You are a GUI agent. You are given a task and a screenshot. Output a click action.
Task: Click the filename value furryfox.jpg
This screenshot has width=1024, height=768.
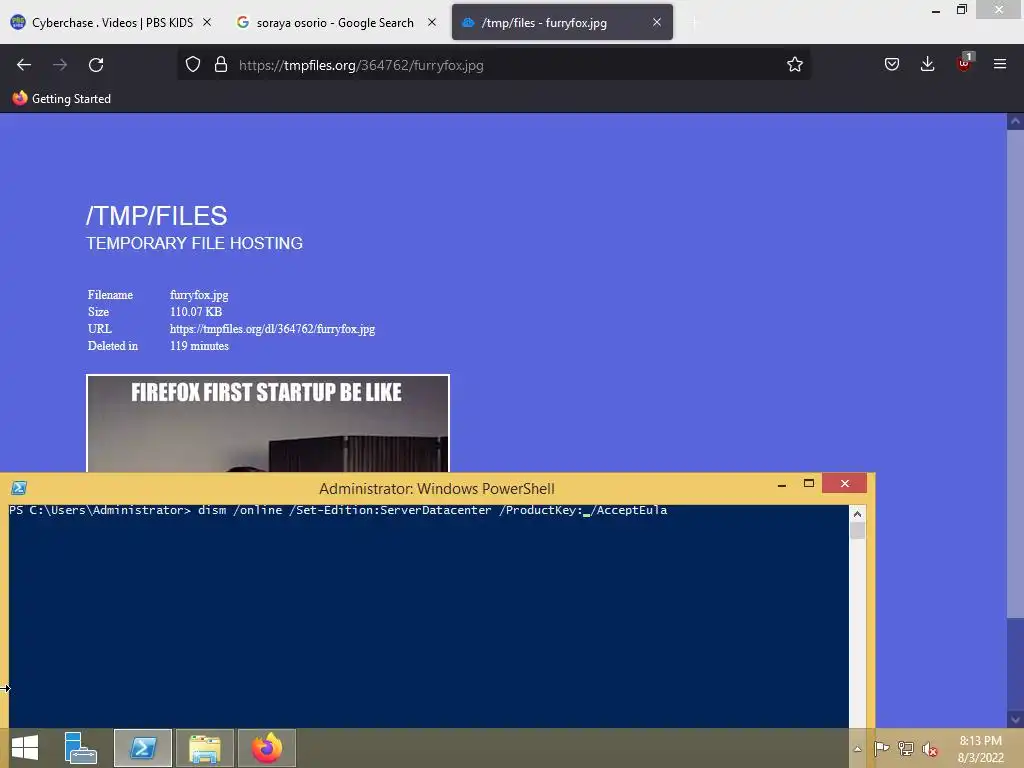click(x=199, y=295)
